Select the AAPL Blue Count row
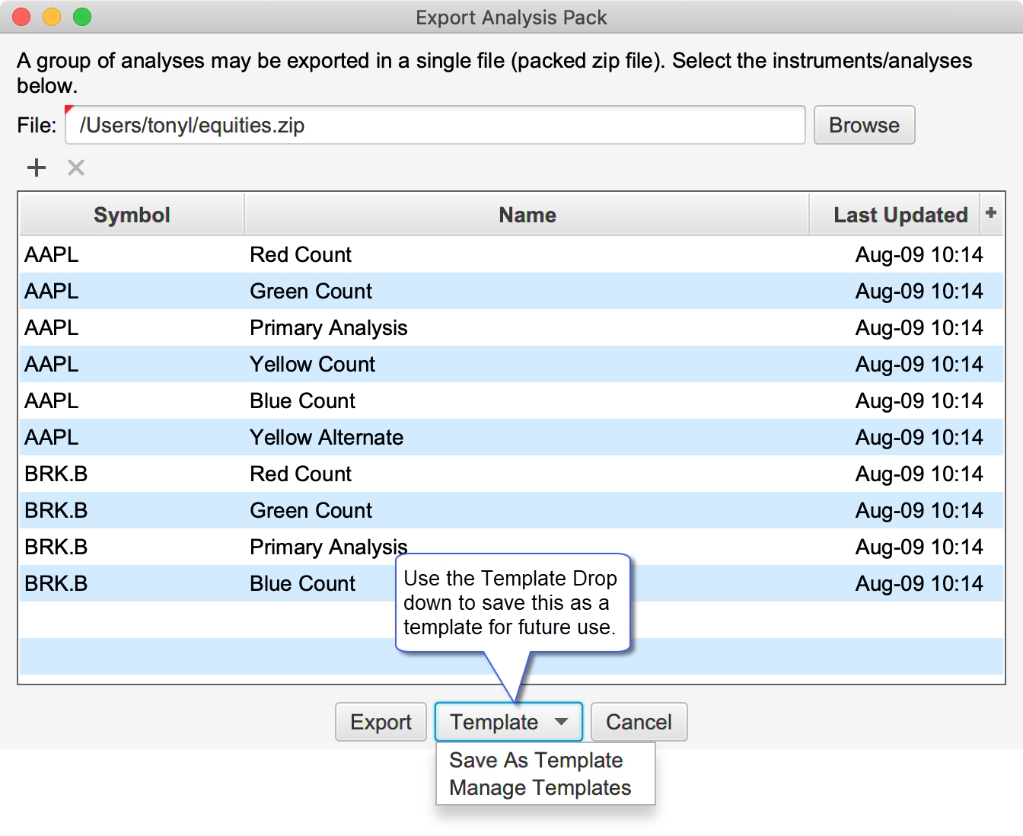This screenshot has width=1023, height=836. pos(511,401)
